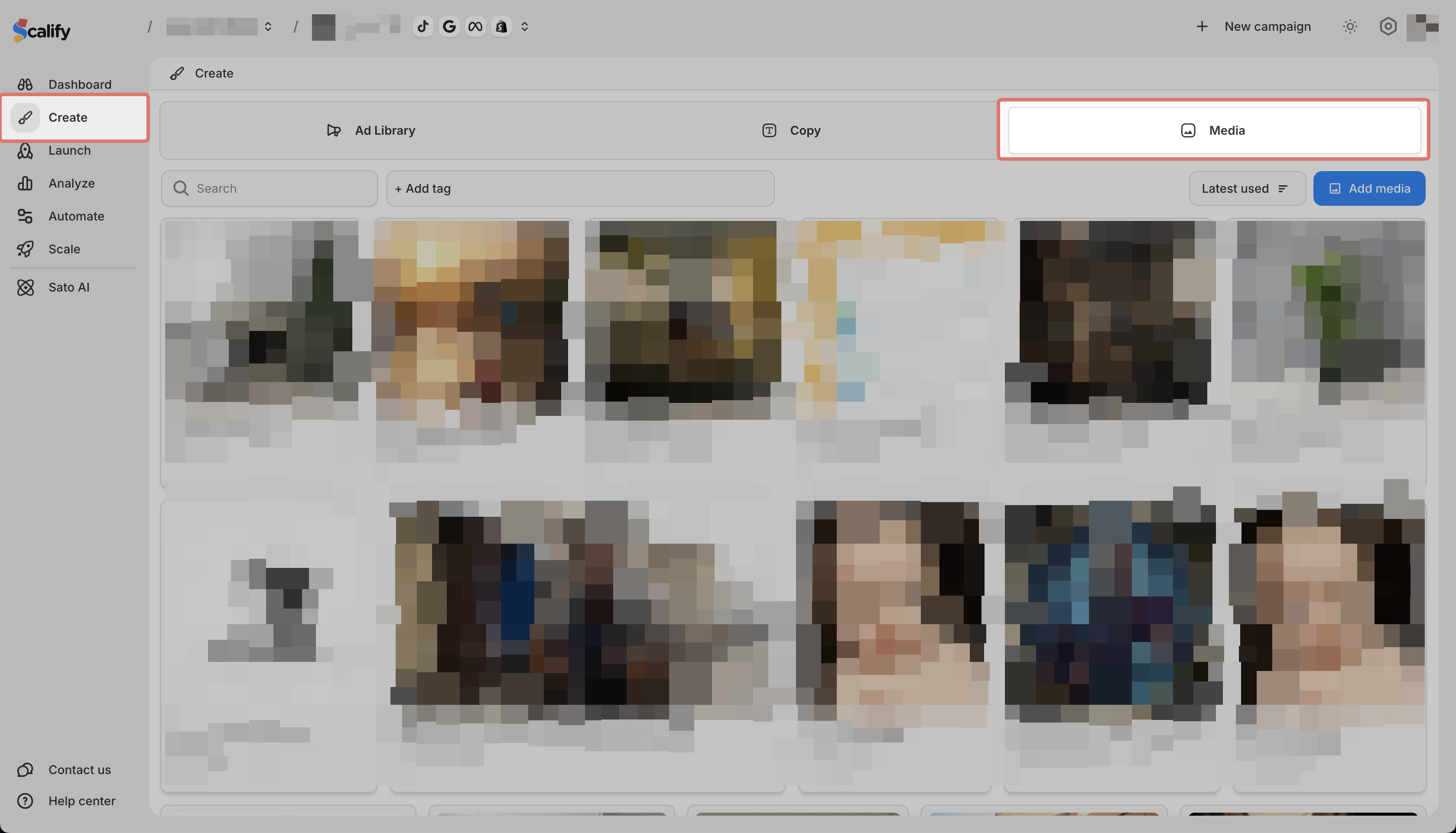The height and width of the screenshot is (833, 1456).
Task: Open the Sato AI sidebar item
Action: point(68,287)
